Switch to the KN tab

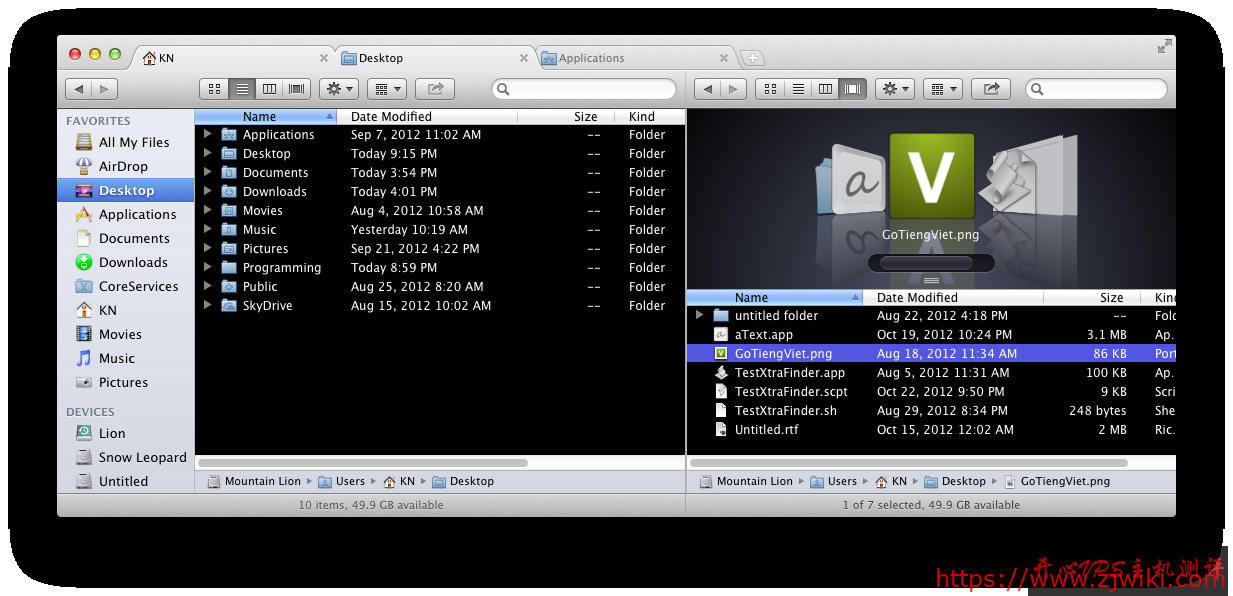(x=166, y=58)
